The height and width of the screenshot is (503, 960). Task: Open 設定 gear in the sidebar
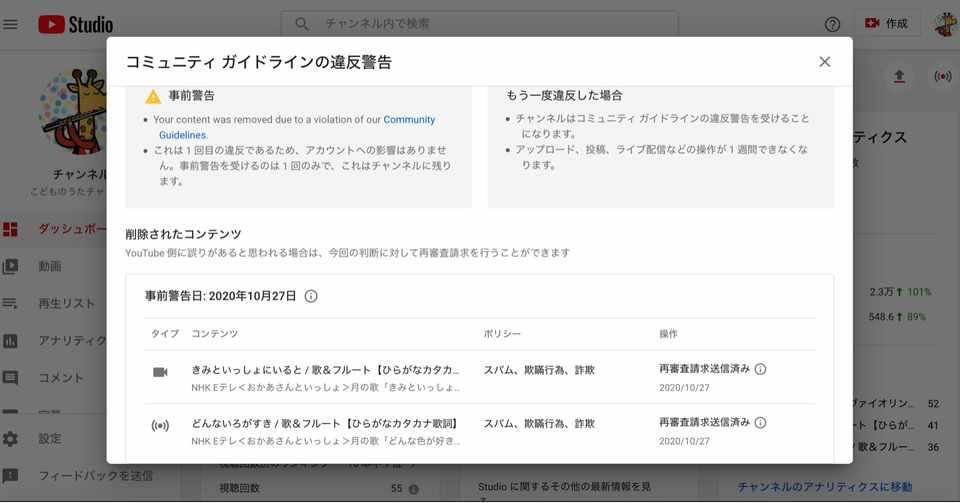coord(54,439)
